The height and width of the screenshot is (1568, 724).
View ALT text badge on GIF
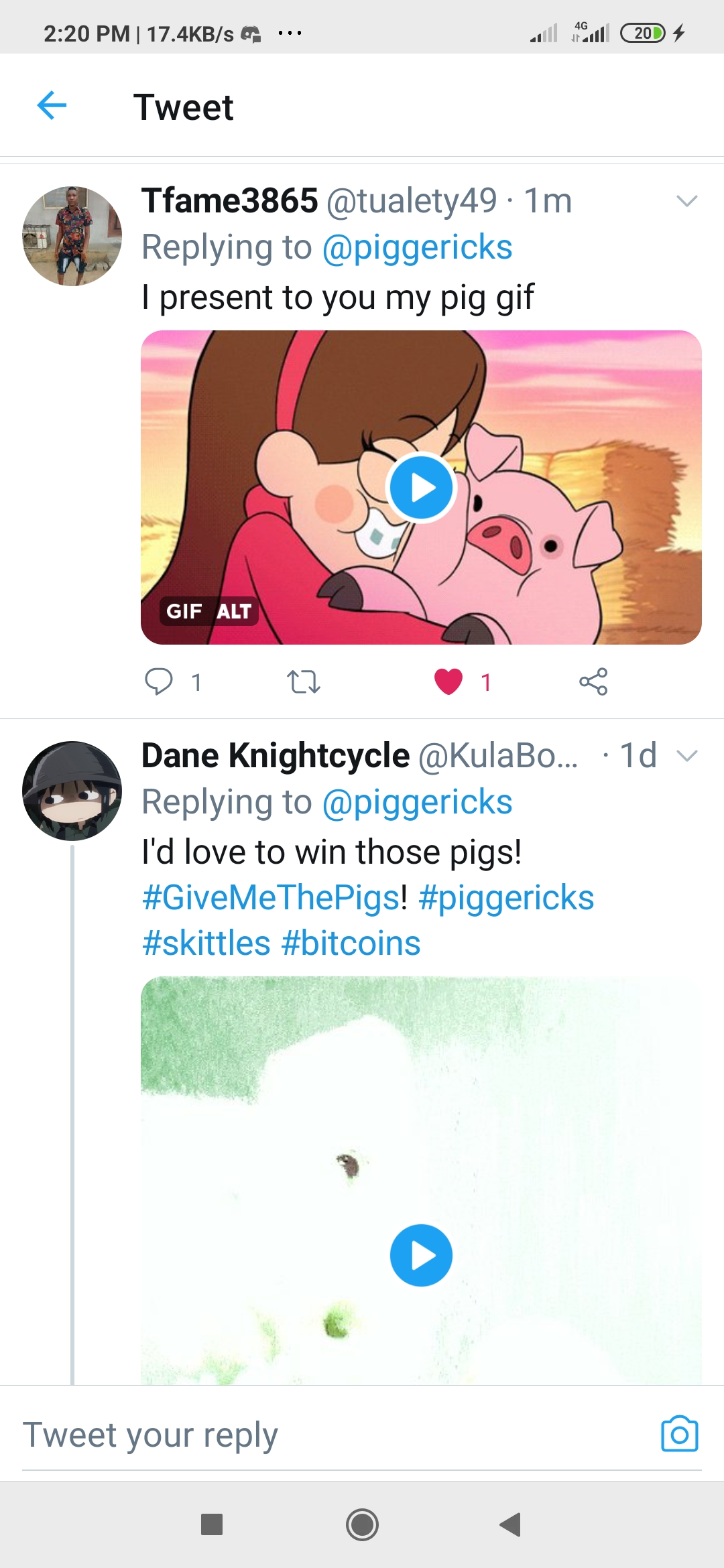pyautogui.click(x=234, y=611)
